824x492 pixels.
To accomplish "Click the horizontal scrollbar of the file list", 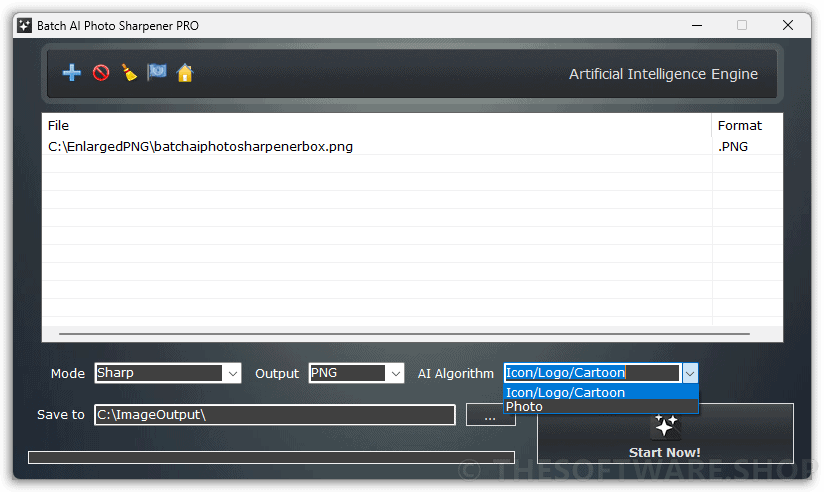I will click(x=404, y=334).
